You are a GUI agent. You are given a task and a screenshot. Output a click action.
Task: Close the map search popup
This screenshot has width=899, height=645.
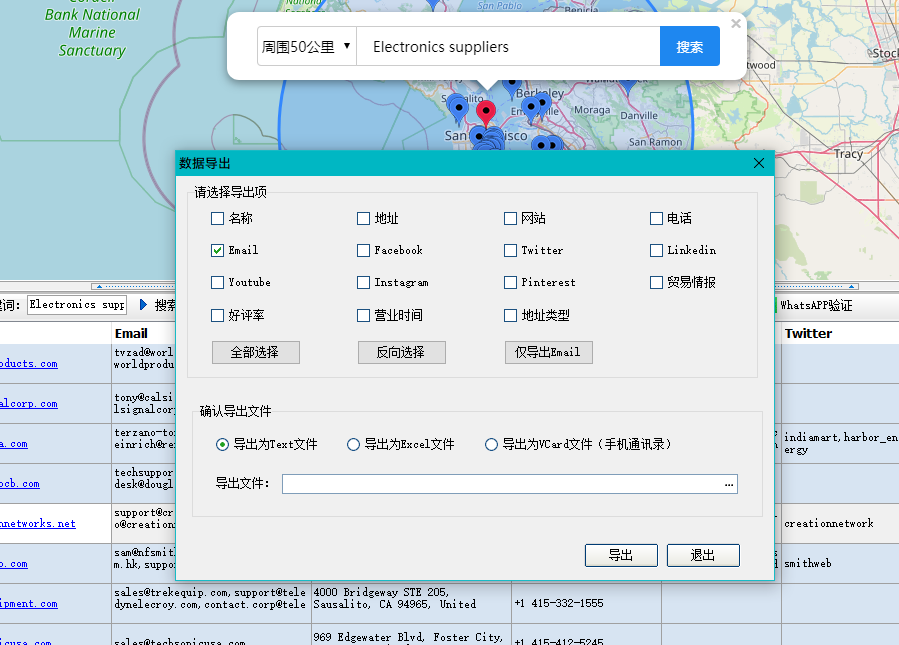tap(736, 24)
